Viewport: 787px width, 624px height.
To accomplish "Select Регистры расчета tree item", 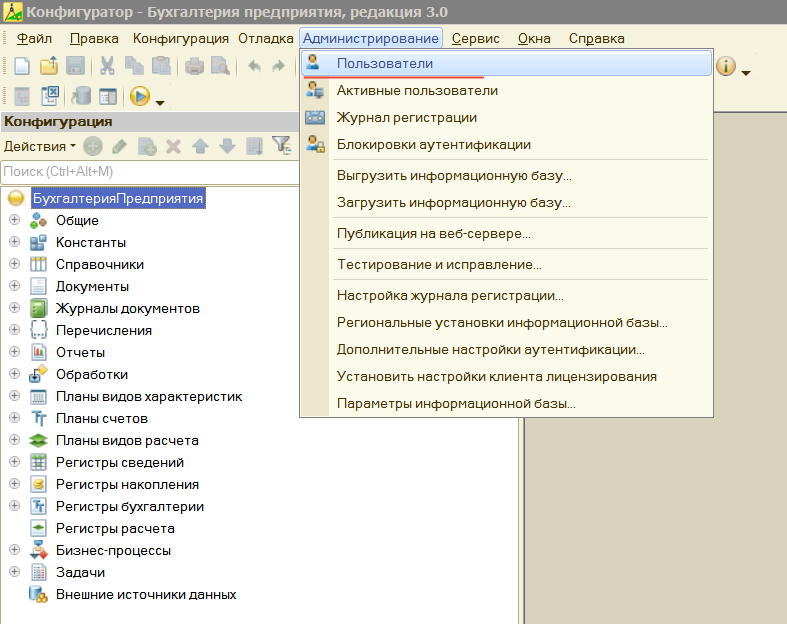I will (115, 529).
